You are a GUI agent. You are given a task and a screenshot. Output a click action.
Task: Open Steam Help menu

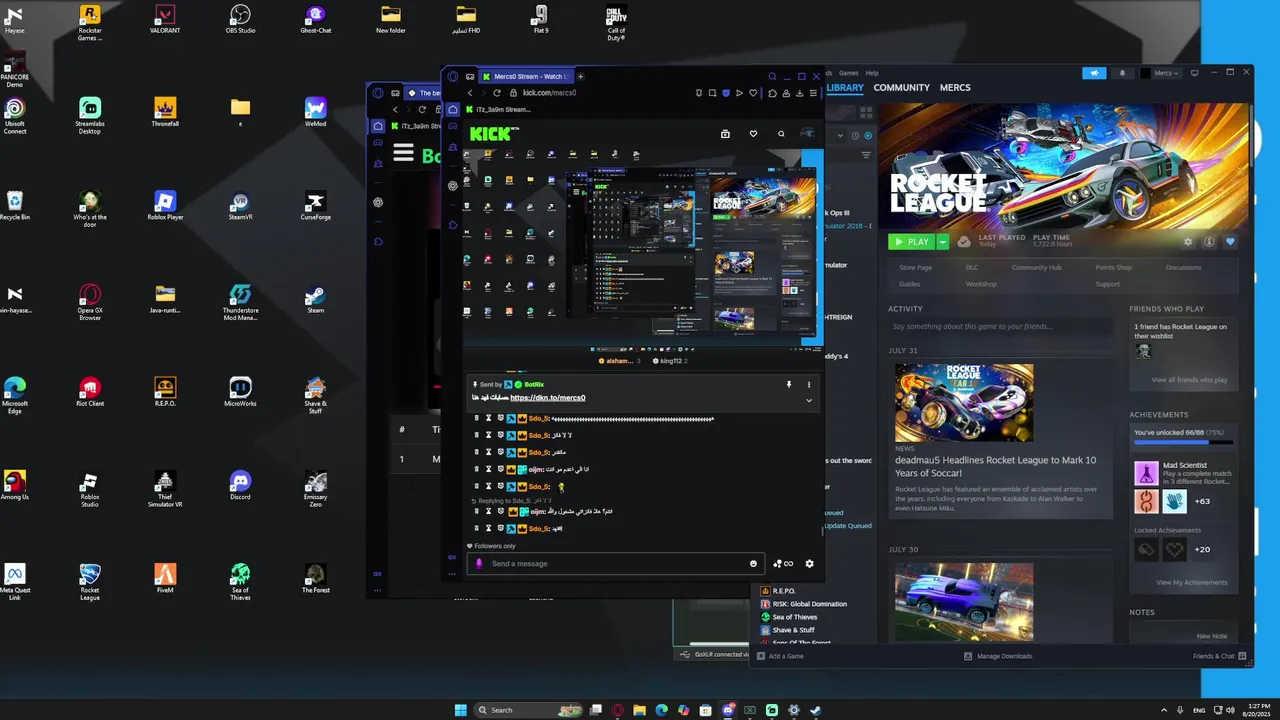click(872, 73)
